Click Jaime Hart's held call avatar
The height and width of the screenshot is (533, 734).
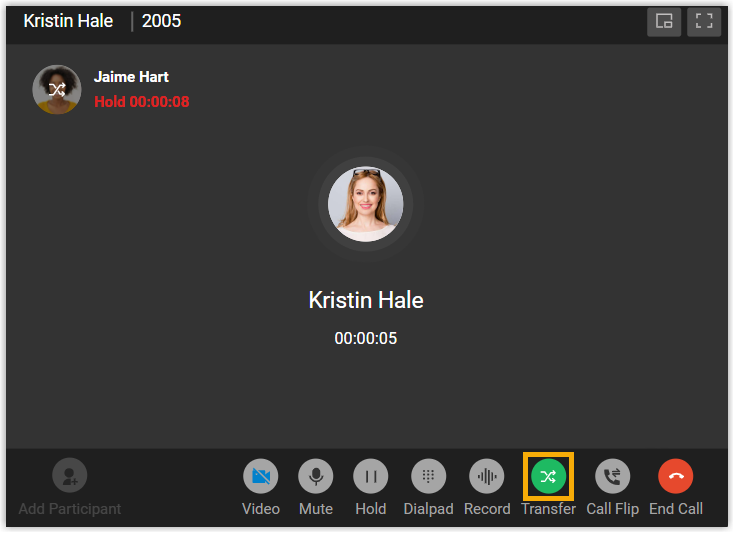coord(57,89)
